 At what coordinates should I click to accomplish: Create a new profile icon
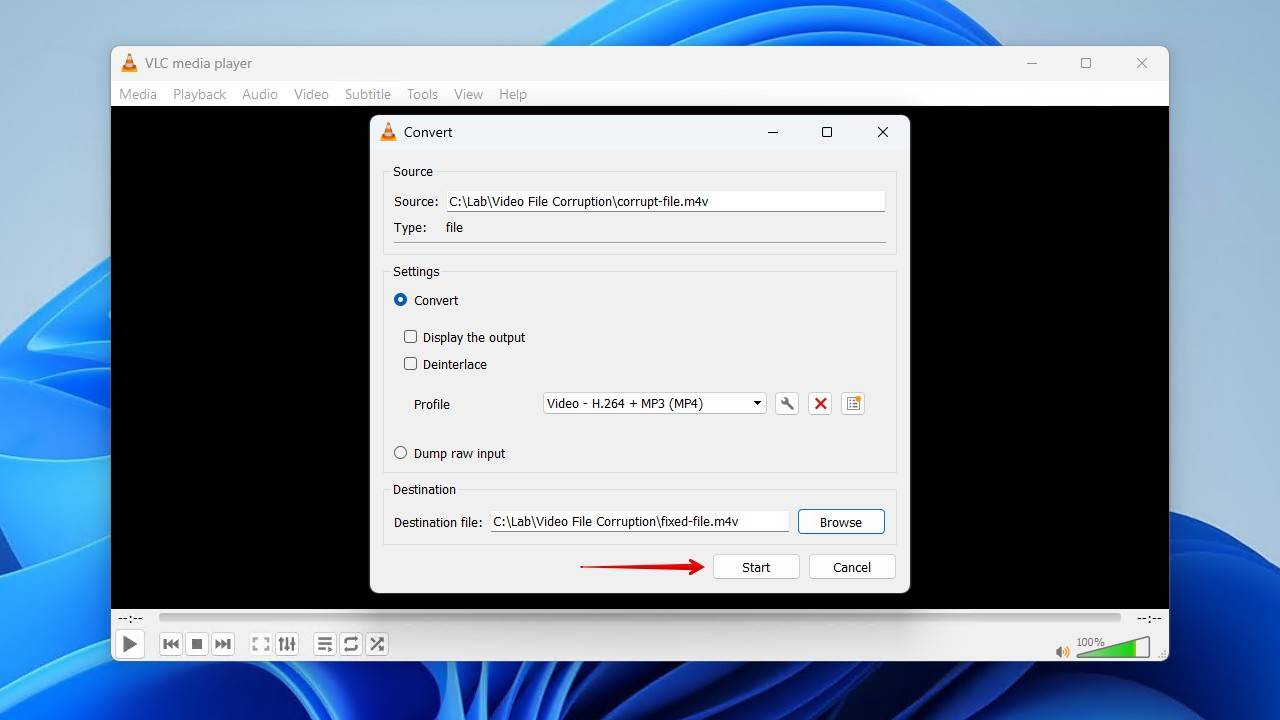853,404
